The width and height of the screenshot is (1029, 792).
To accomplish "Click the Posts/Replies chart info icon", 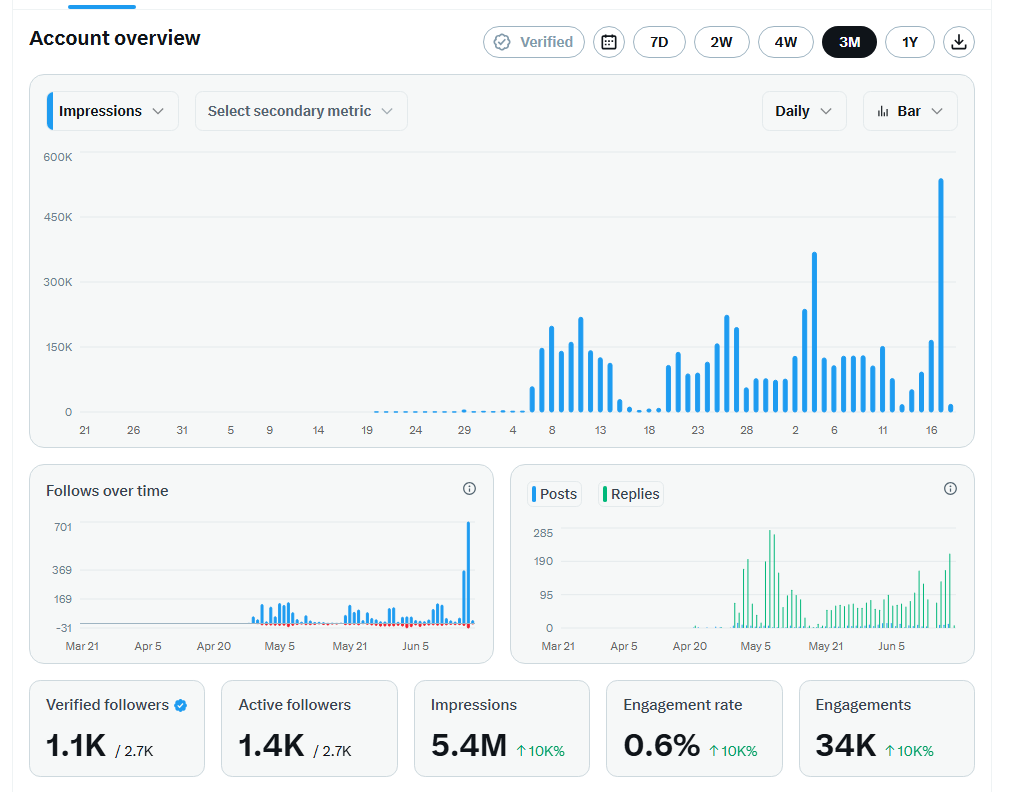I will click(950, 488).
